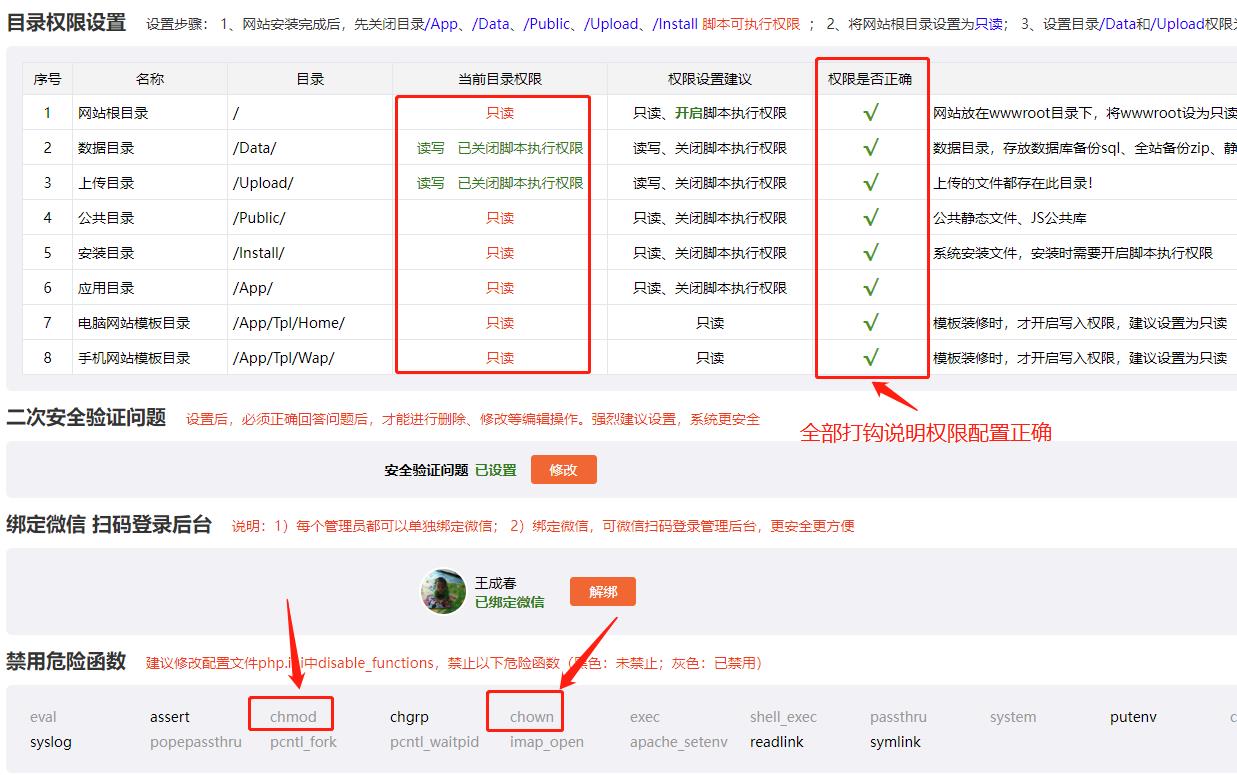
Task: Click the green checkmark in 数据目录 row
Action: point(871,148)
